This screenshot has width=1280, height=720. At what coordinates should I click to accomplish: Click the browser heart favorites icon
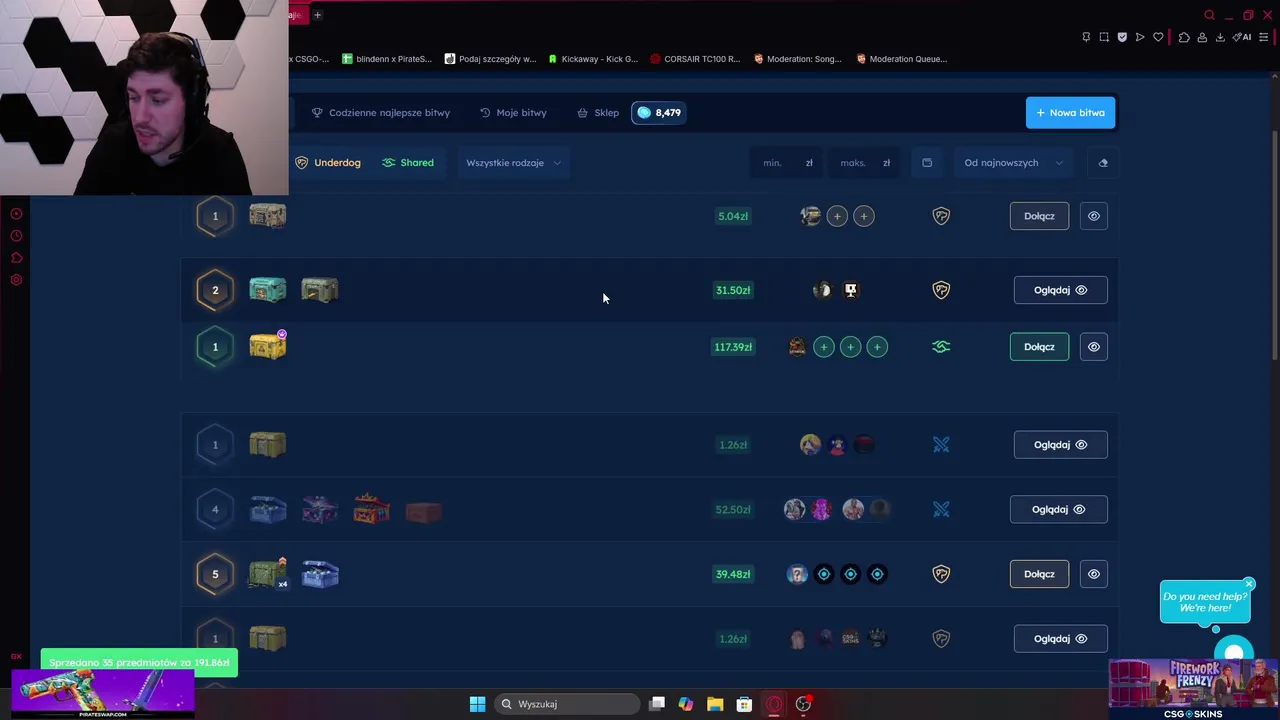point(1158,37)
